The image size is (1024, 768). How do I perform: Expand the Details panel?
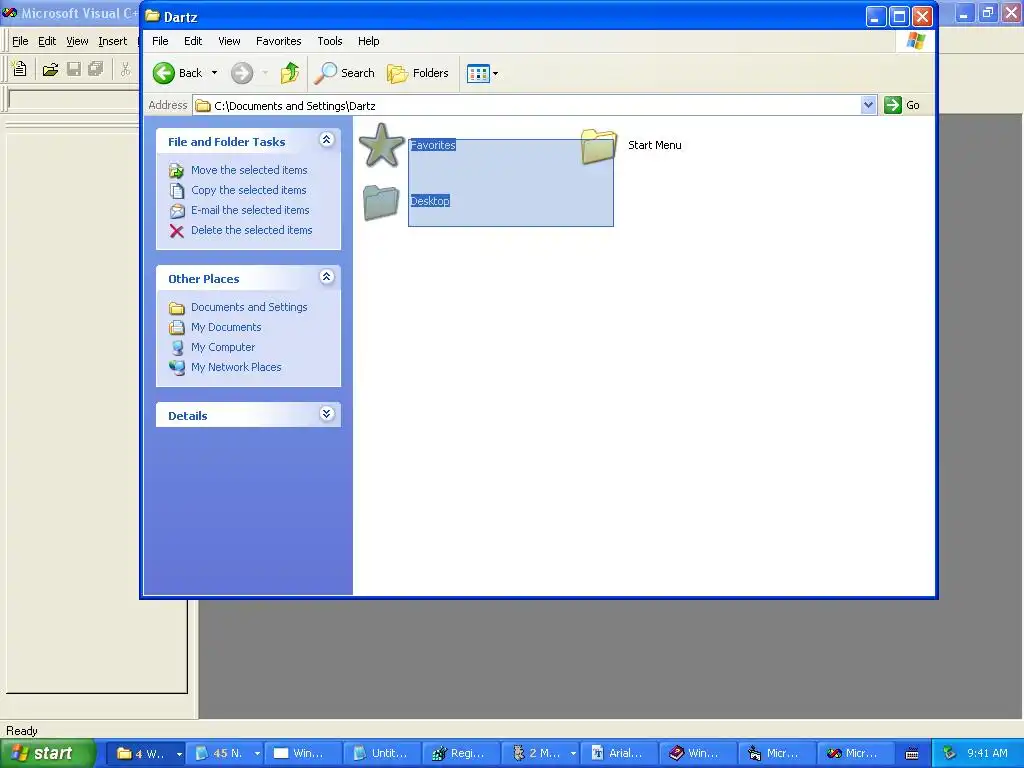(x=327, y=414)
